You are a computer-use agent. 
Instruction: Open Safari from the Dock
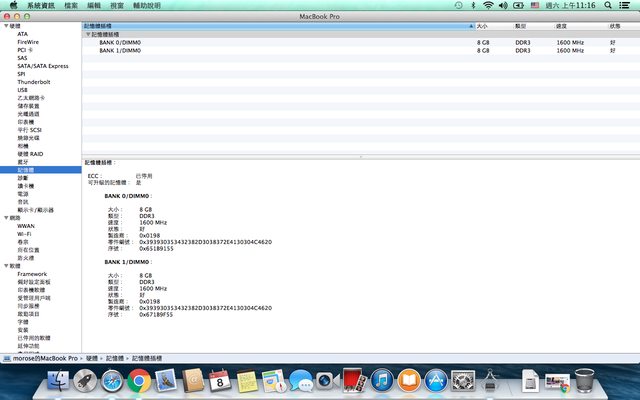112,380
